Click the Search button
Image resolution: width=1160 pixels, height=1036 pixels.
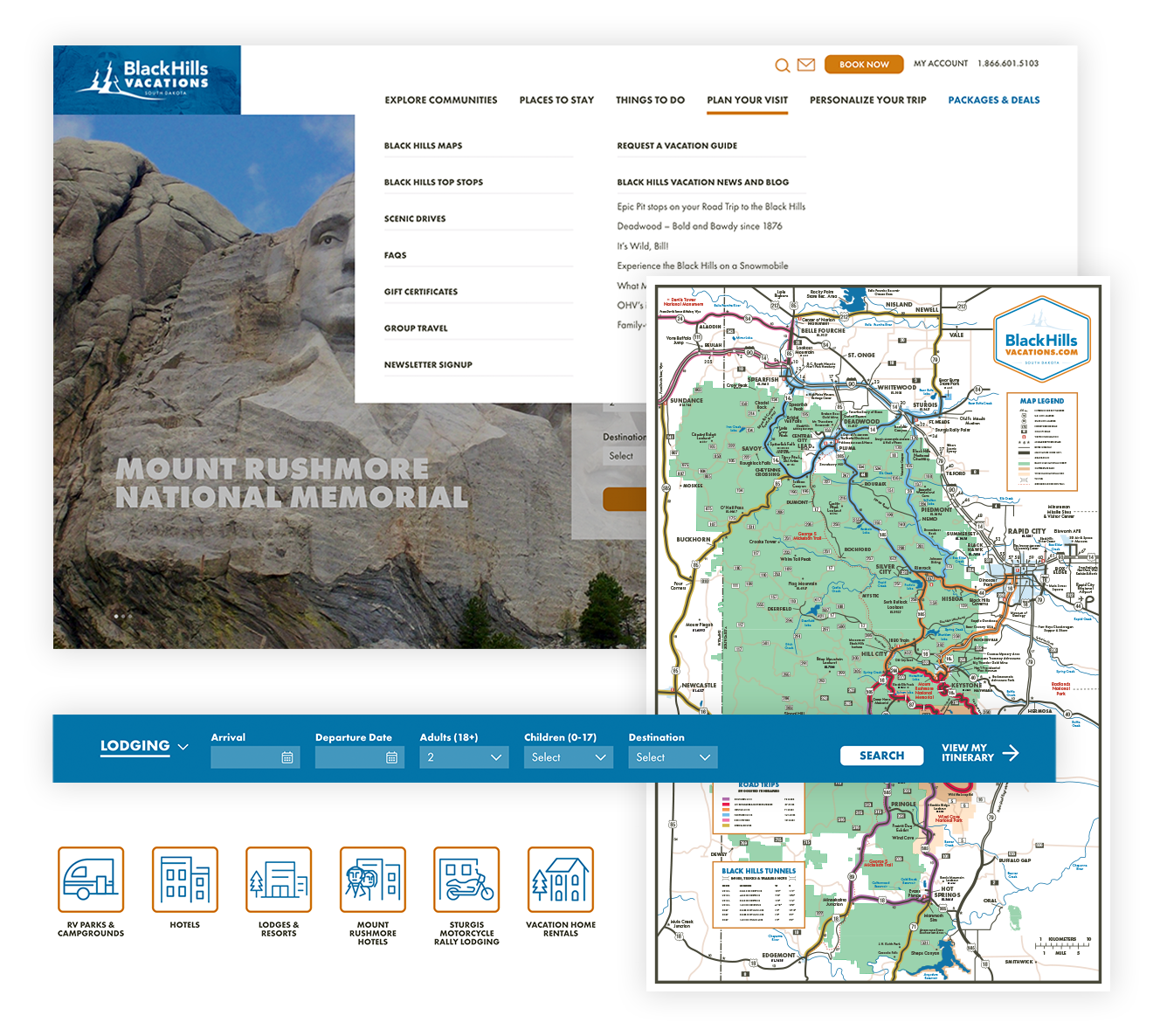click(881, 756)
